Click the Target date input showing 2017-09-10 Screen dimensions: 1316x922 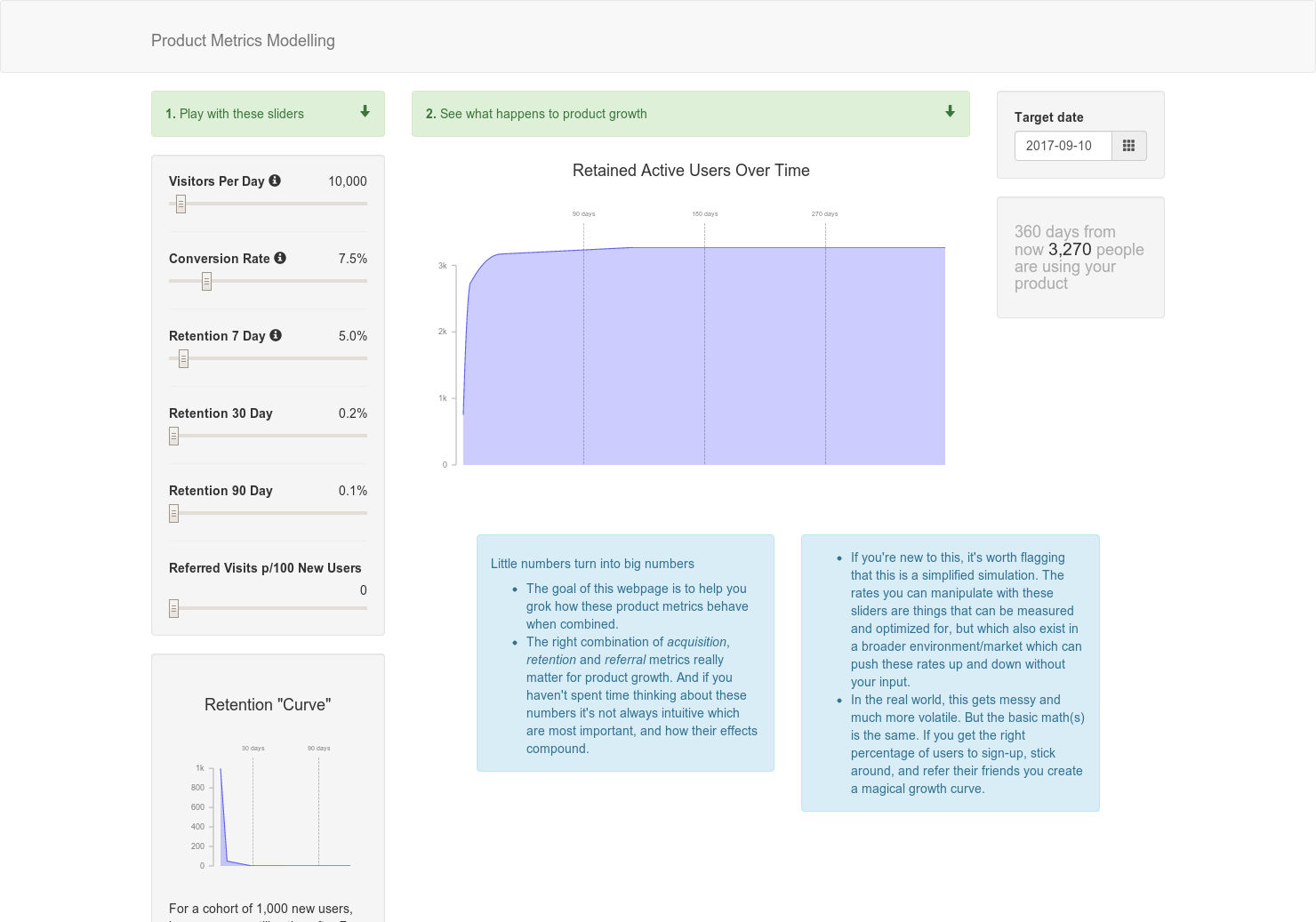click(x=1063, y=145)
